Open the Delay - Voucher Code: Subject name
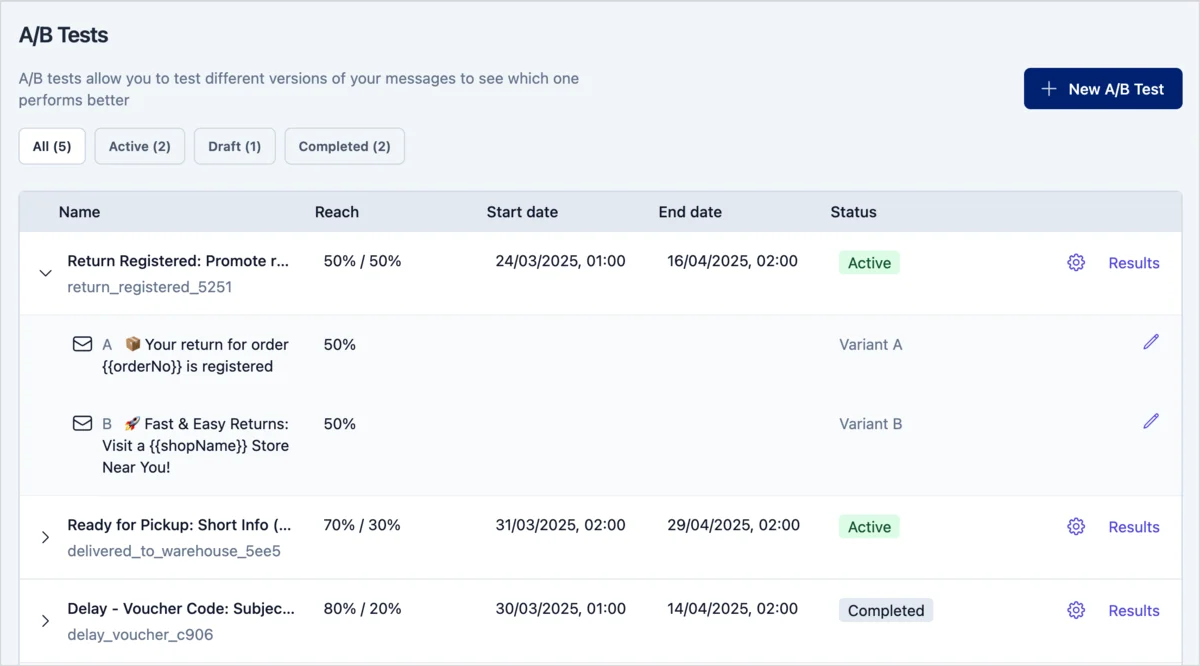 pos(181,608)
